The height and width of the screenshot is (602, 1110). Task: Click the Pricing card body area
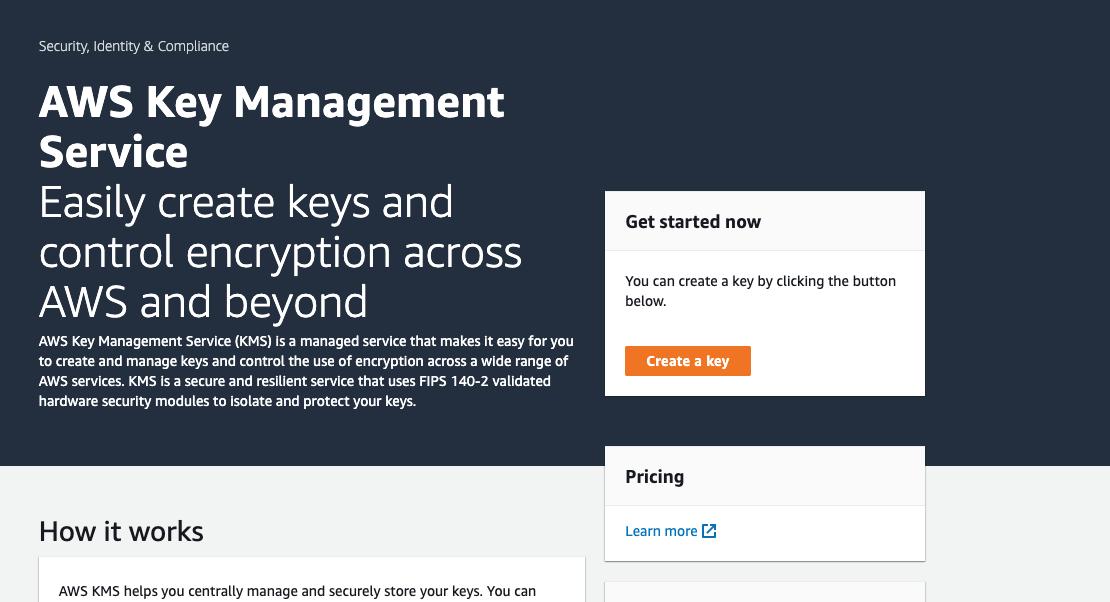click(x=764, y=531)
